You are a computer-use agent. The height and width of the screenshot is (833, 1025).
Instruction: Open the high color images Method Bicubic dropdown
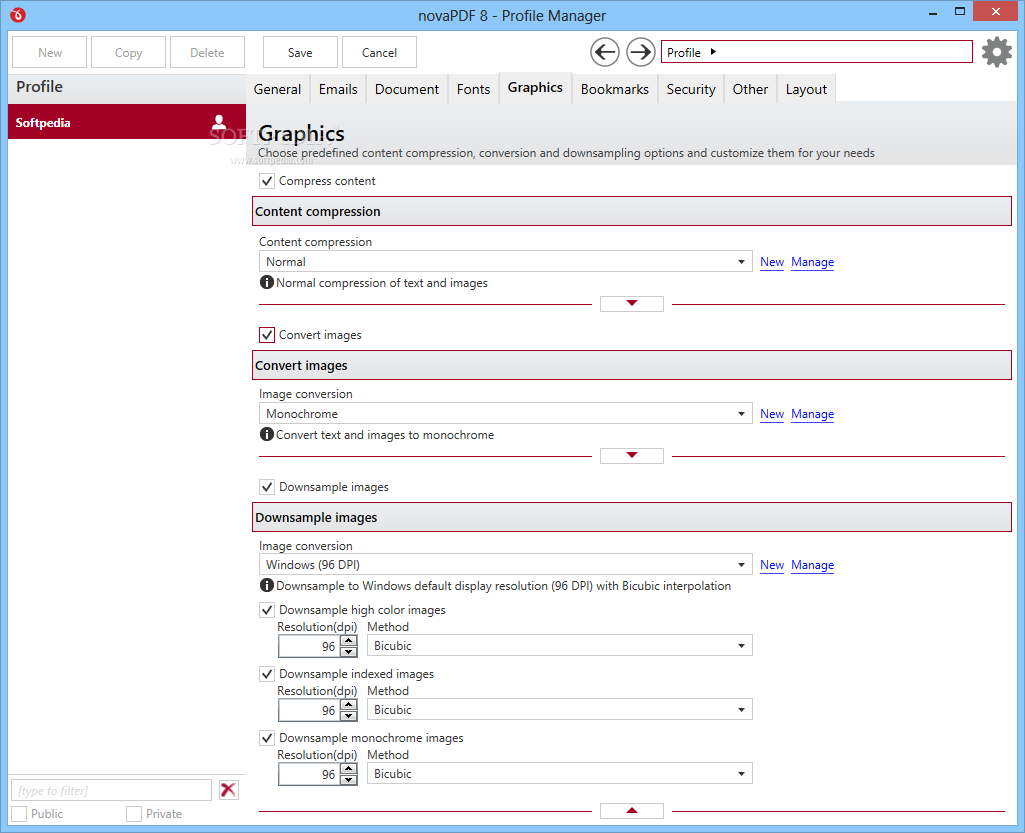pos(560,646)
